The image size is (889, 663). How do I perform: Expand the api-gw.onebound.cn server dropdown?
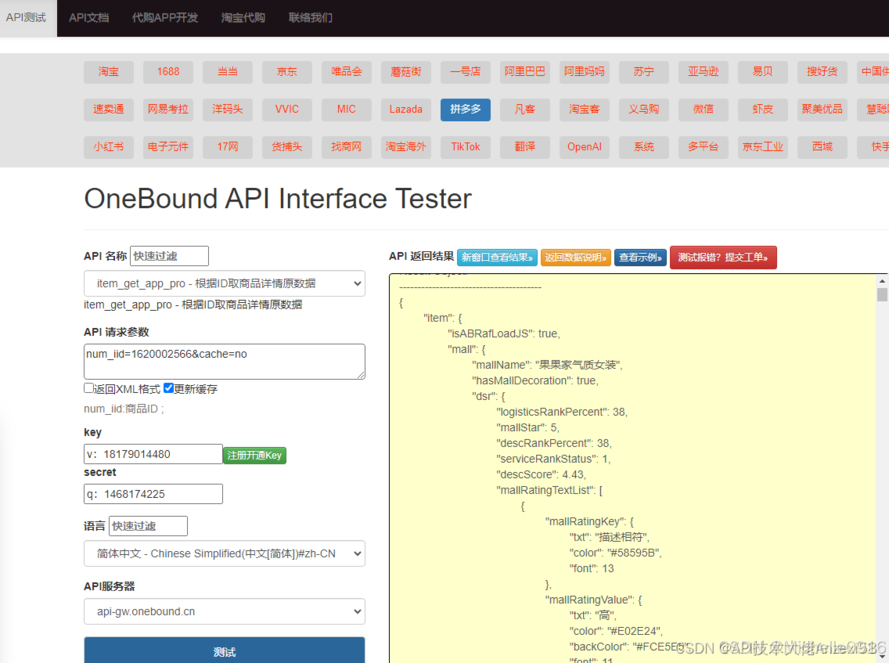click(x=224, y=611)
